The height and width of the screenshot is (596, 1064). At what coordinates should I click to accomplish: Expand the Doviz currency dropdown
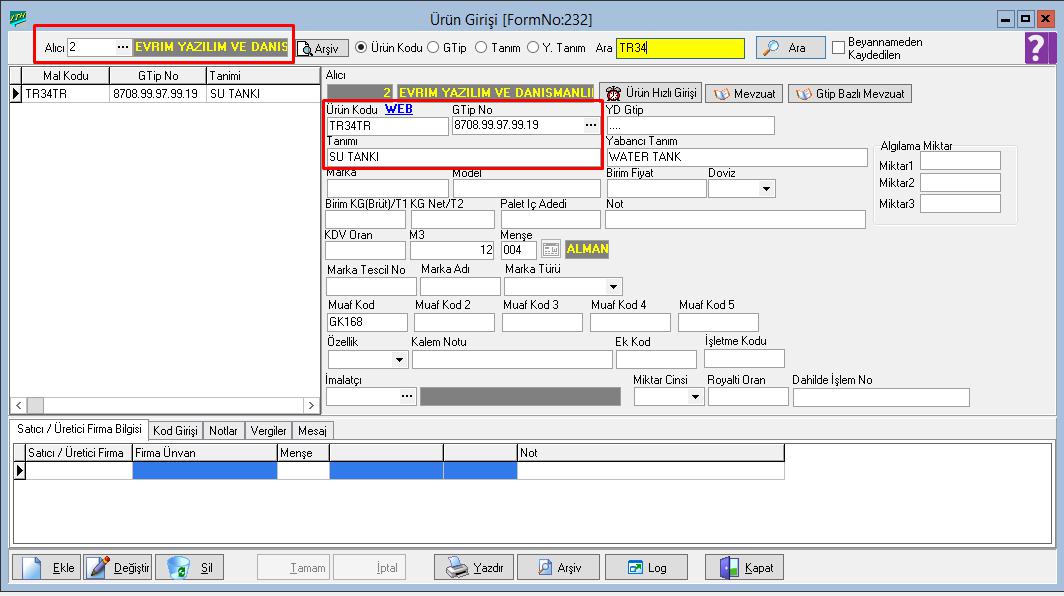pyautogui.click(x=767, y=188)
